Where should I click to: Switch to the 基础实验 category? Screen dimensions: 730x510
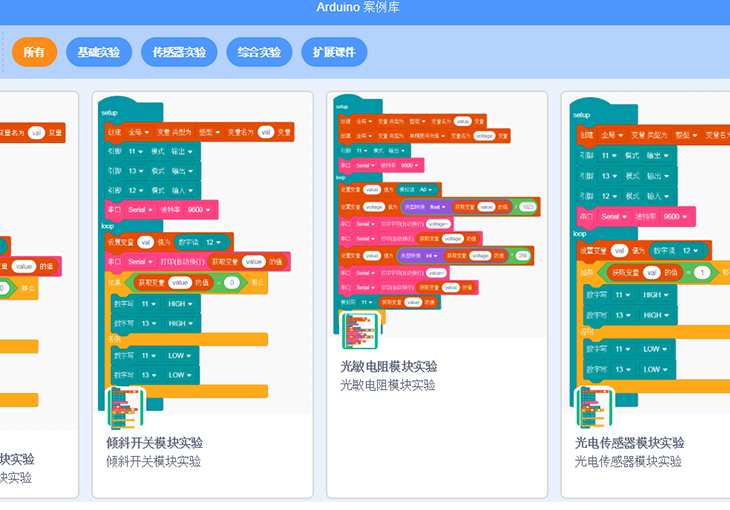coord(99,52)
